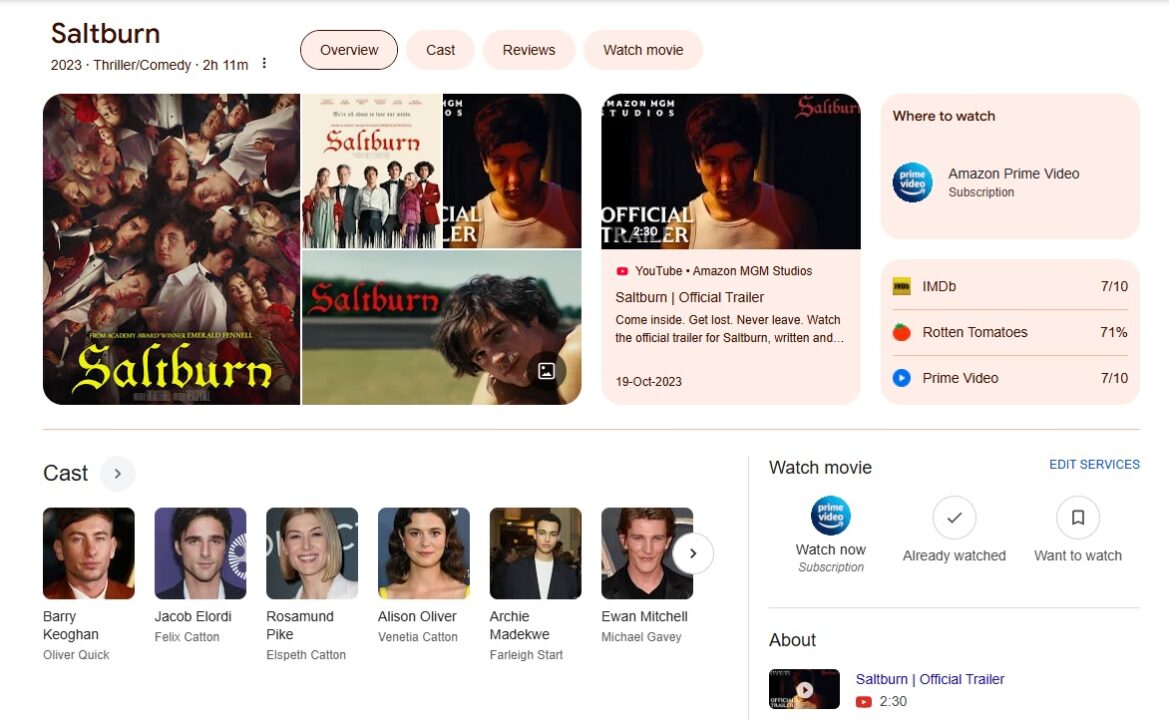Open Archie Madekwe's cast photo
The image size is (1169, 720).
pyautogui.click(x=535, y=554)
